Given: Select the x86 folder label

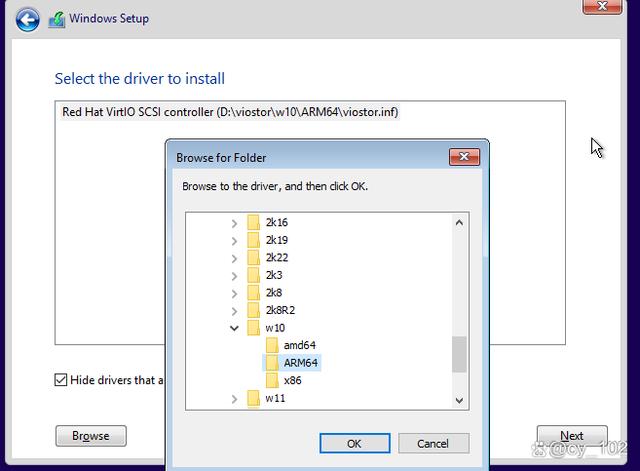Looking at the screenshot, I should (x=293, y=380).
